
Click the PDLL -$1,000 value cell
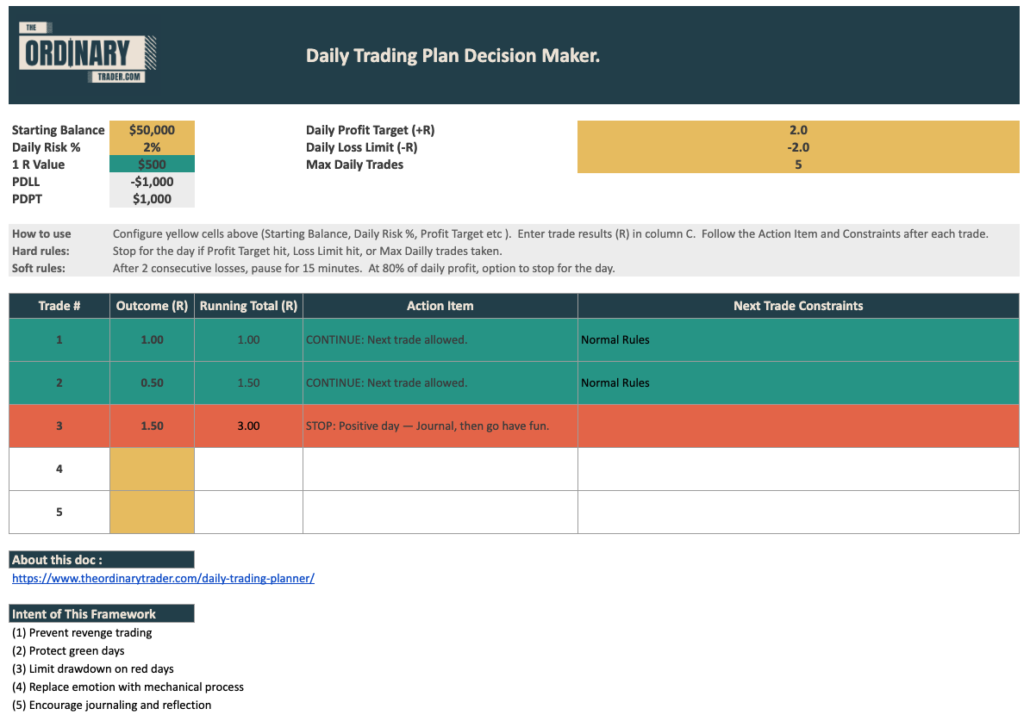pos(152,181)
